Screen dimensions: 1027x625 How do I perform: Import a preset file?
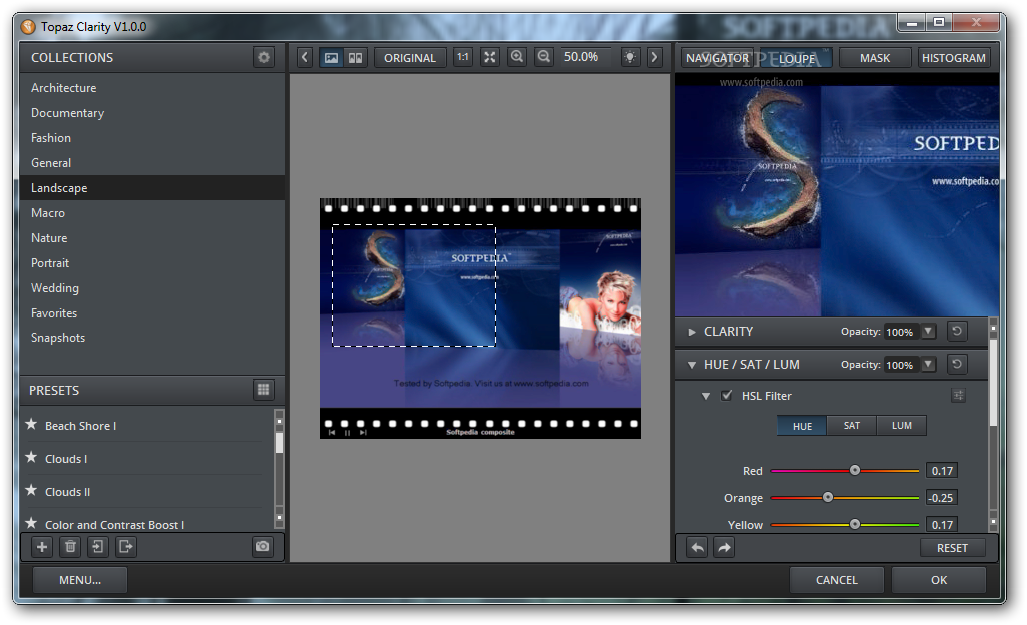(x=98, y=546)
